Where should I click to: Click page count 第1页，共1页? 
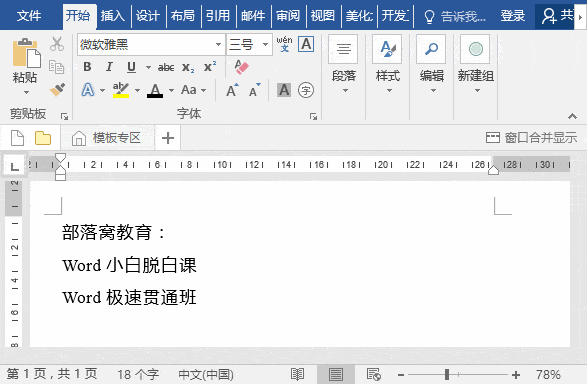(52, 374)
